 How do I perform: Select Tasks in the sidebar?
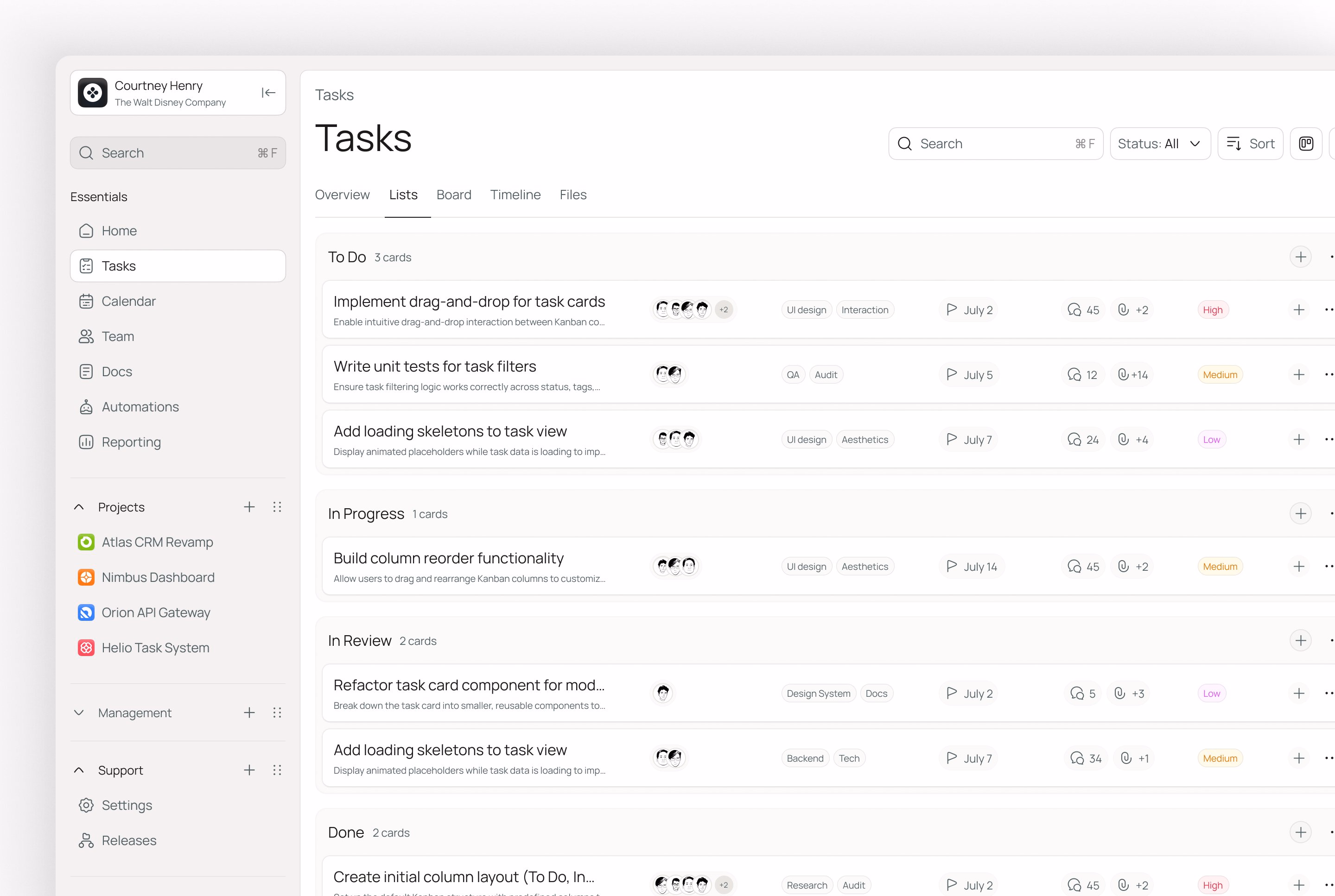[x=178, y=266]
